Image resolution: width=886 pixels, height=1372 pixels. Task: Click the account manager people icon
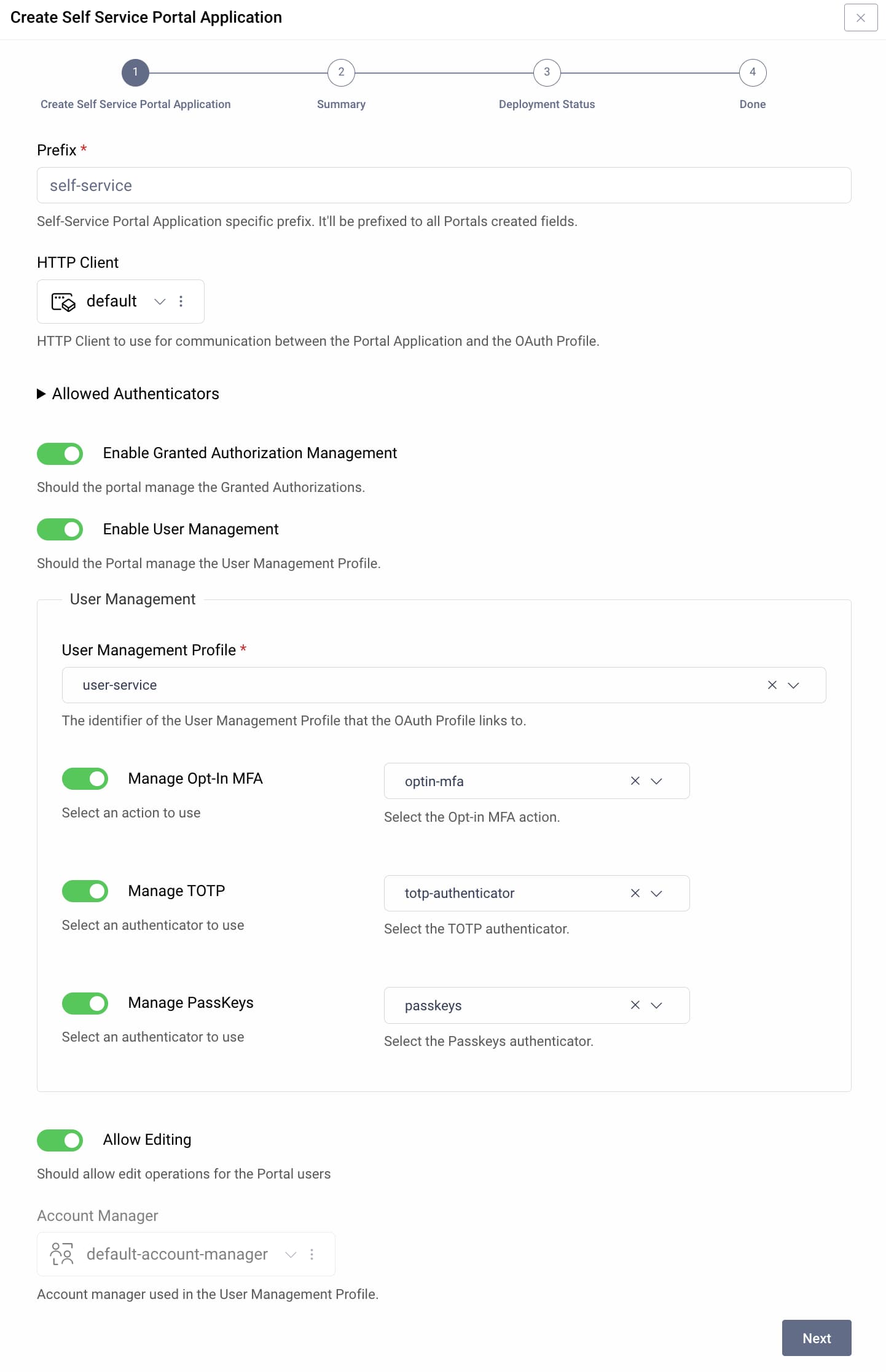click(62, 1254)
